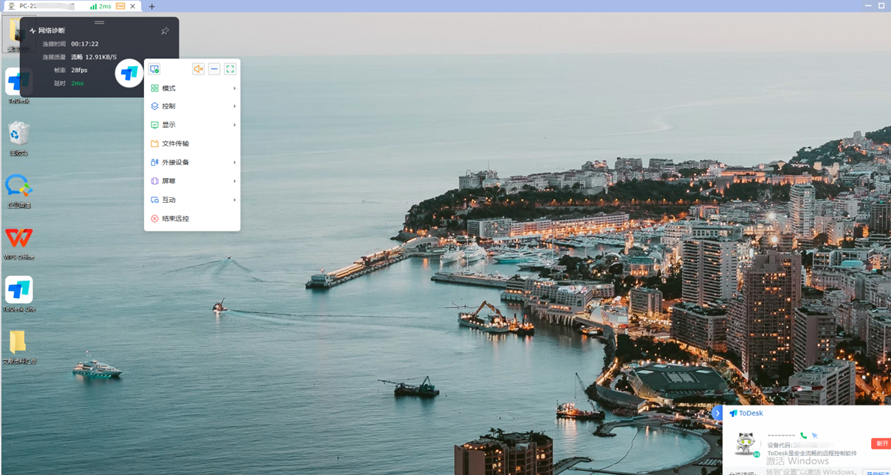
Task: Click the green 2ms latency in the diagnosis panel
Action: [77, 83]
